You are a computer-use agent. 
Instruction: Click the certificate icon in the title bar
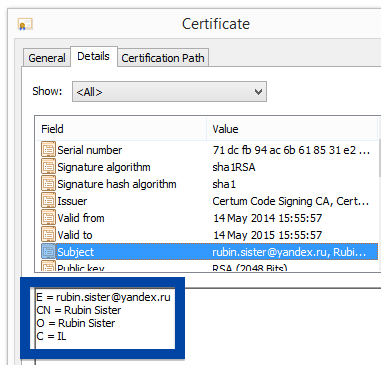pos(25,24)
